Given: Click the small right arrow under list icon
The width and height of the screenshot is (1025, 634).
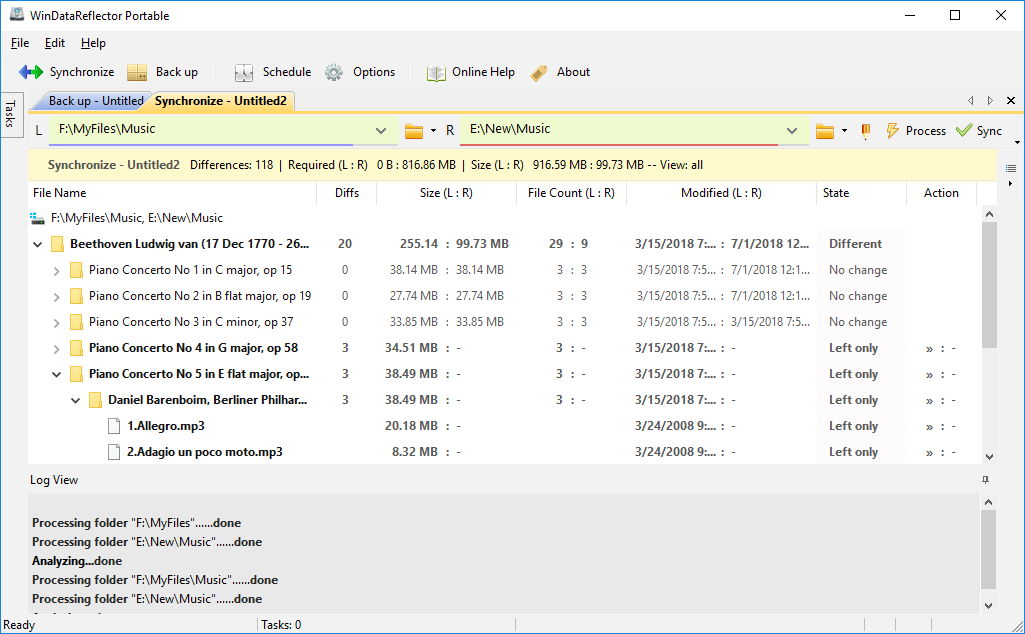Looking at the screenshot, I should point(1011,184).
